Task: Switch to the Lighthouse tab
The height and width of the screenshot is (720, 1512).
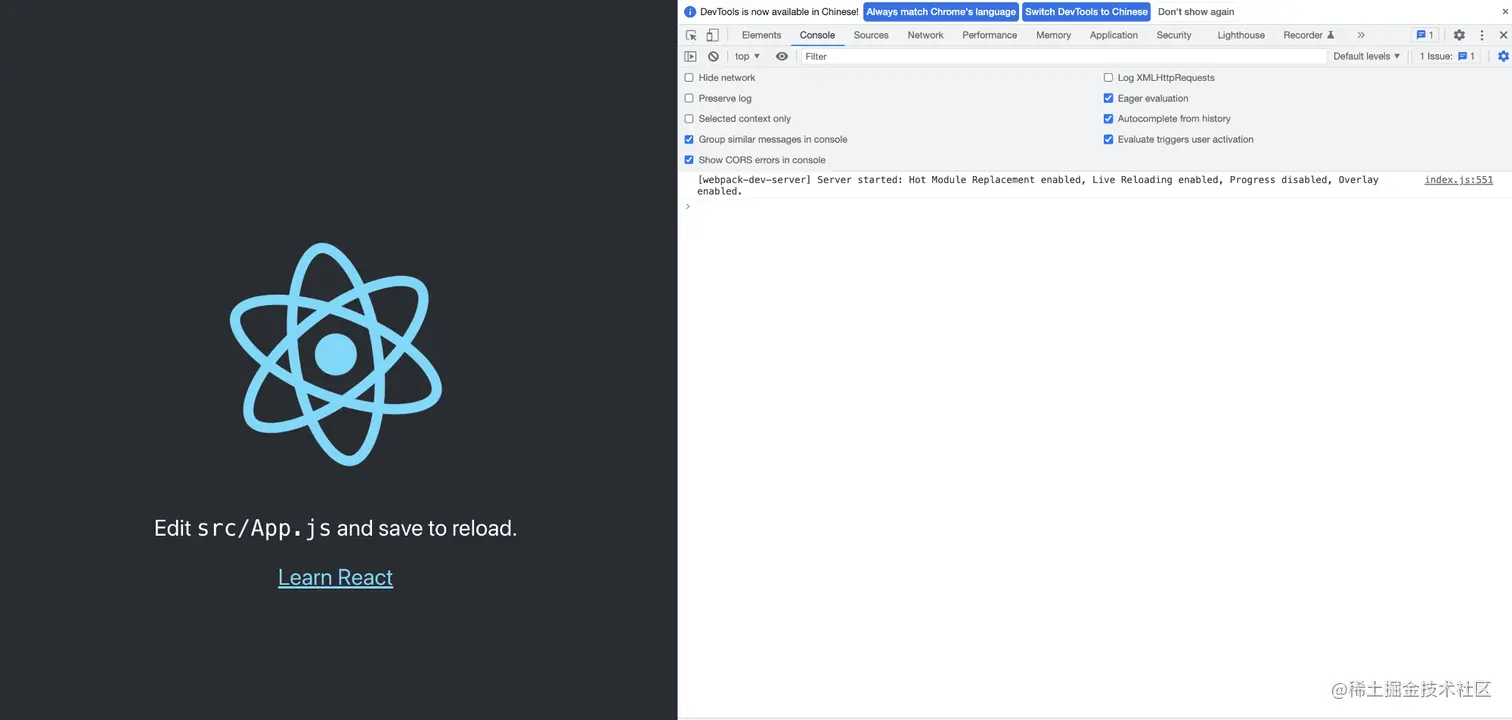Action: 1241,35
